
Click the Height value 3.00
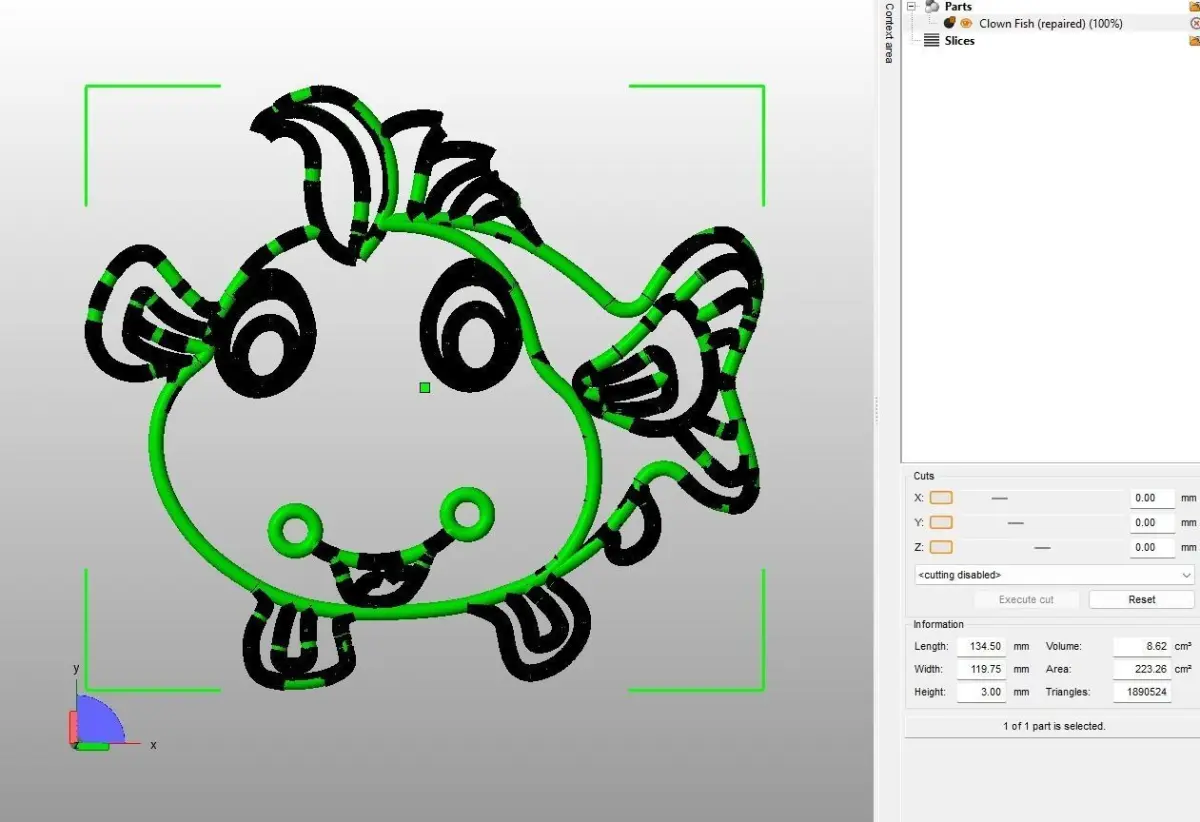point(981,692)
